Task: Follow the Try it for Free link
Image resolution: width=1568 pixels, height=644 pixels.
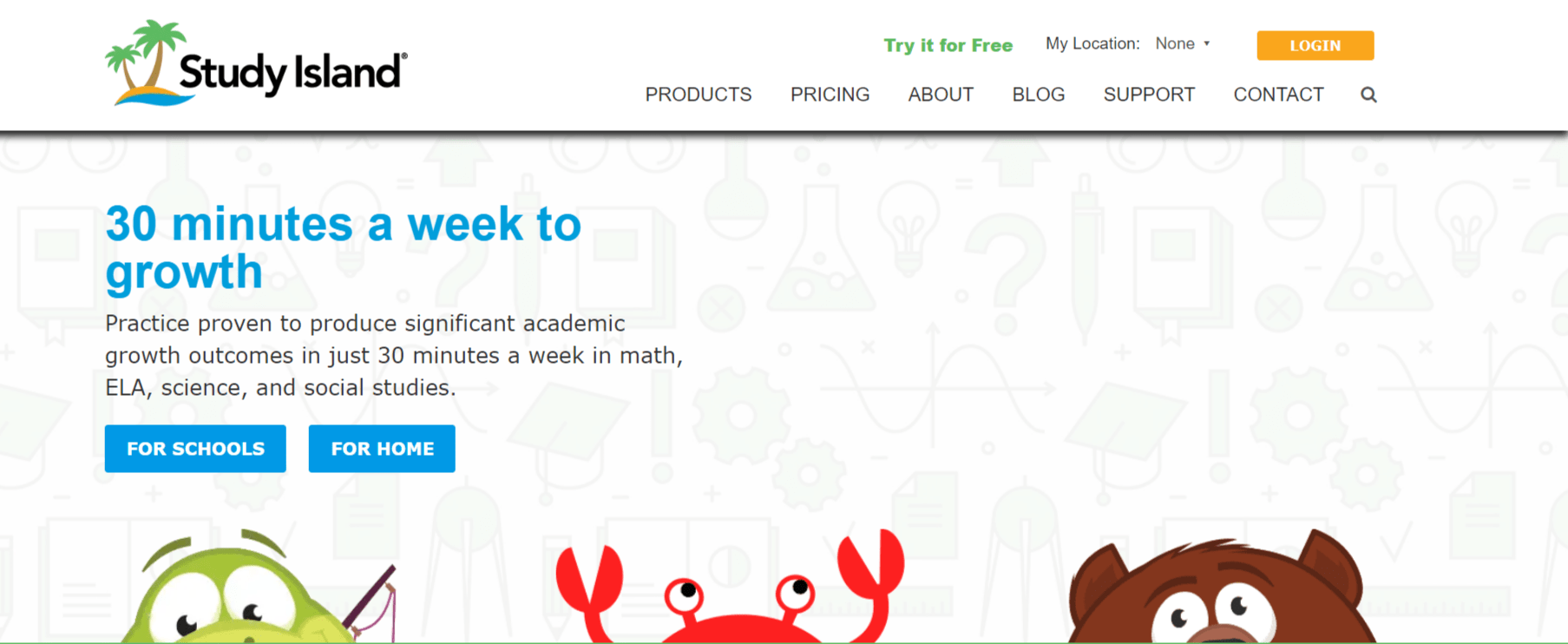Action: (x=948, y=45)
